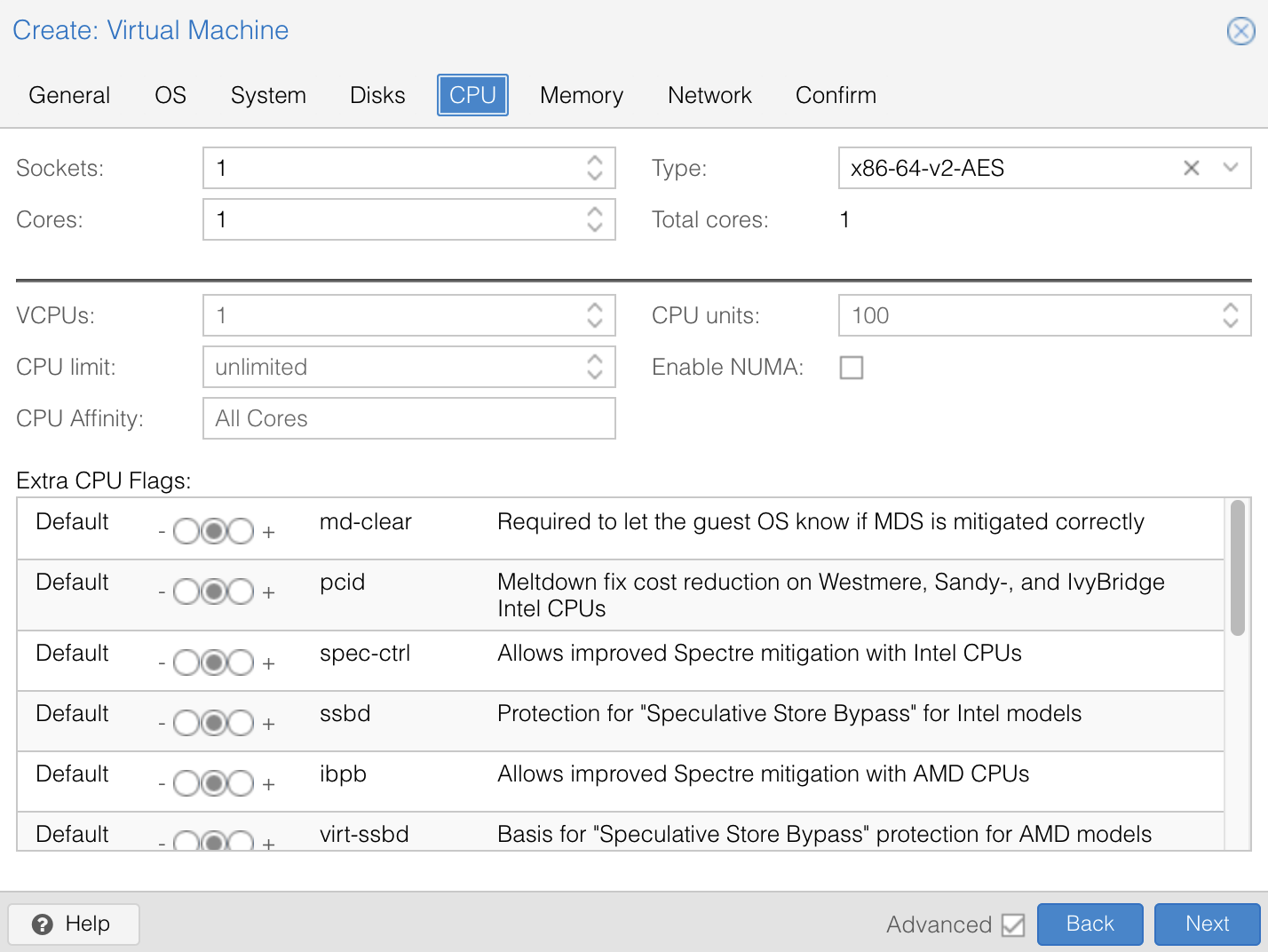The image size is (1268, 952).
Task: Enable the NUMA checkbox
Action: (852, 368)
